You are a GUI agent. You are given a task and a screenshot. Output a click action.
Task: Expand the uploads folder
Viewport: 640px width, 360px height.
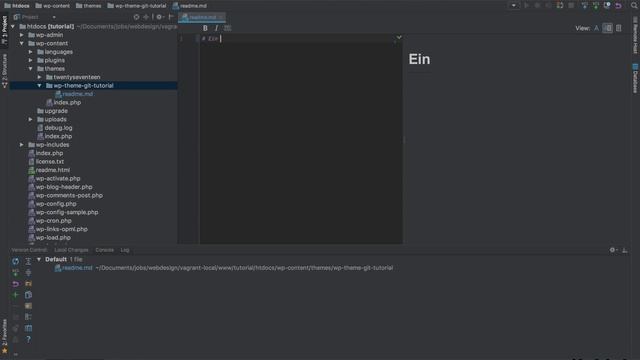(x=31, y=120)
